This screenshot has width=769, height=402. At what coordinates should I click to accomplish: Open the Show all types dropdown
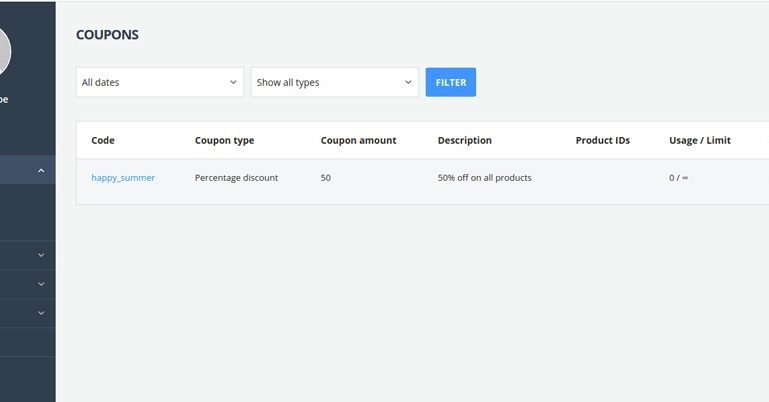click(334, 82)
